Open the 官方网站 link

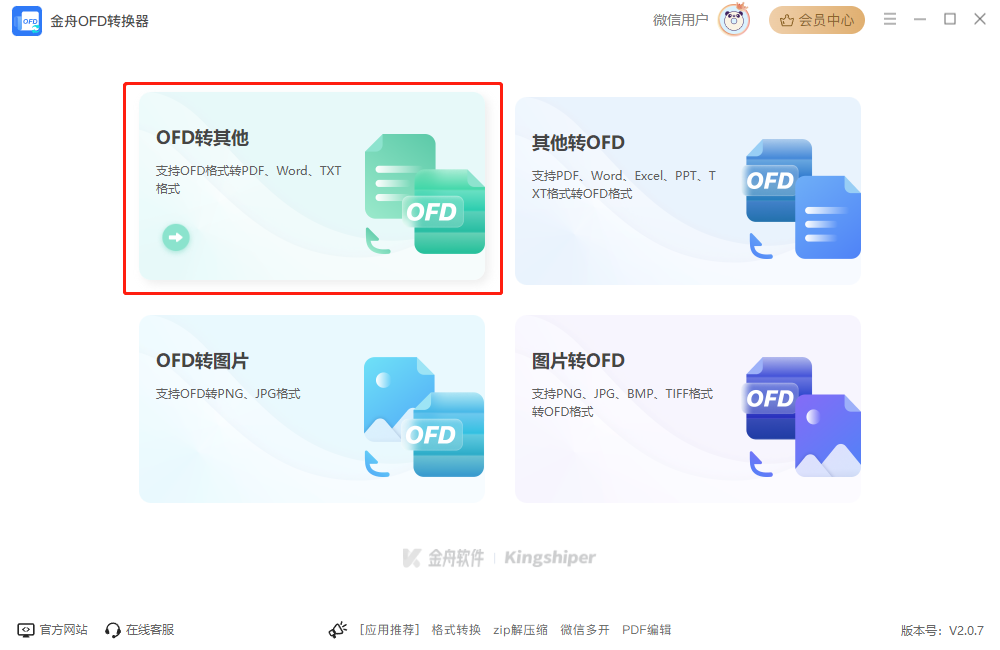coord(63,630)
